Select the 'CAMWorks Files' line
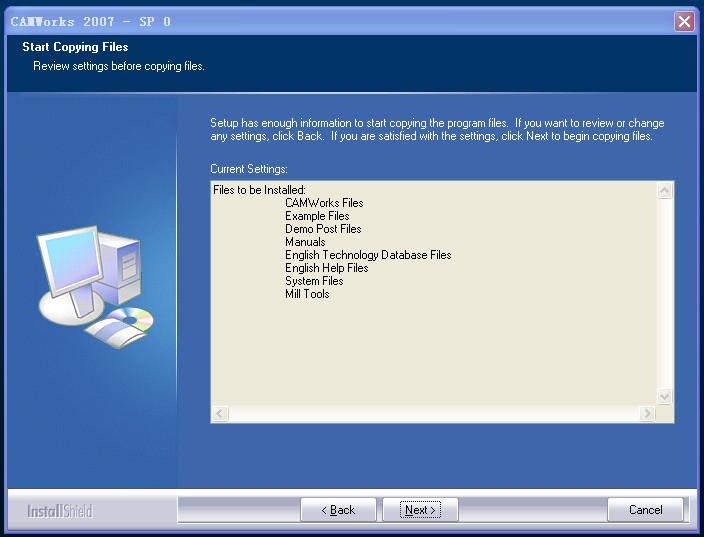The height and width of the screenshot is (537, 704). point(324,203)
